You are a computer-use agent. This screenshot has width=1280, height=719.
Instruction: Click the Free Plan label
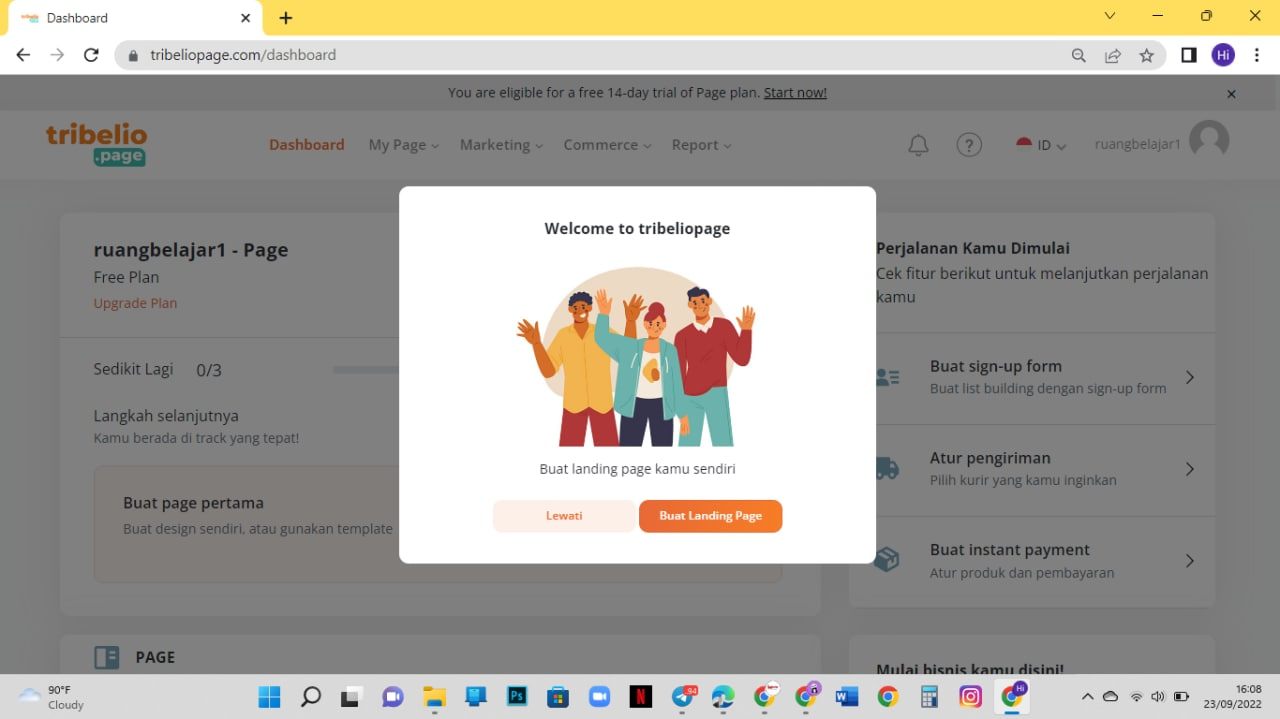[x=126, y=277]
